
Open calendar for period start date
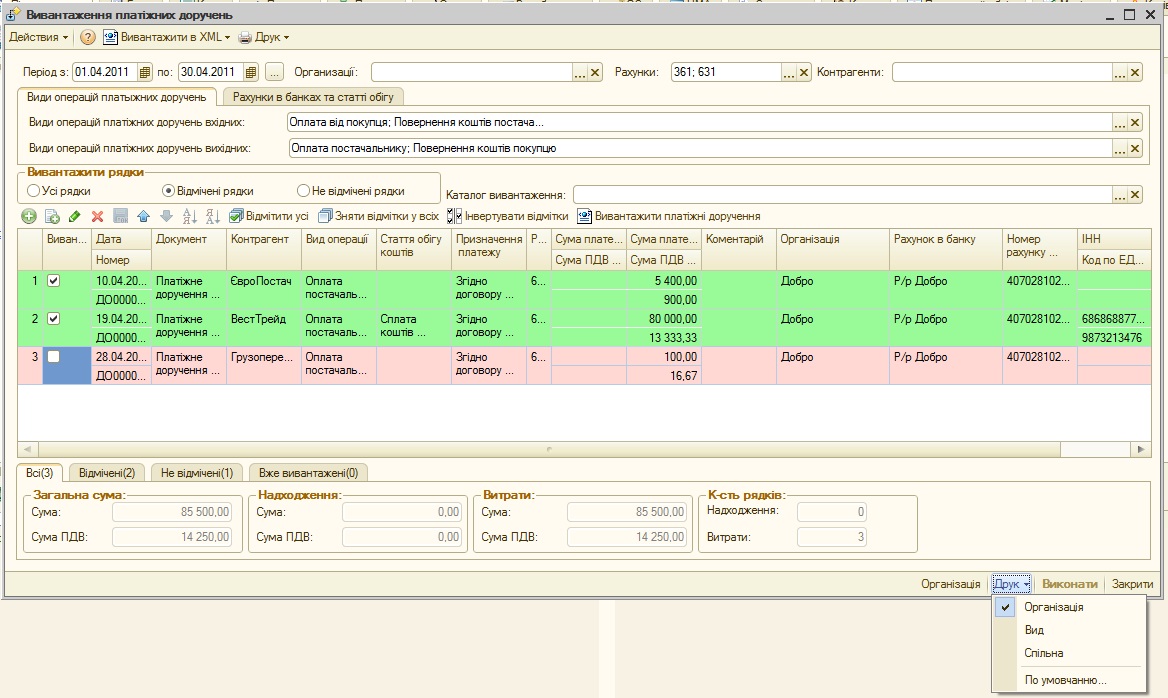click(145, 72)
